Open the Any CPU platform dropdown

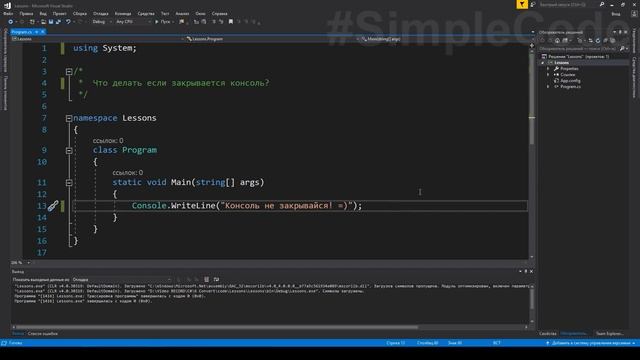click(x=133, y=22)
